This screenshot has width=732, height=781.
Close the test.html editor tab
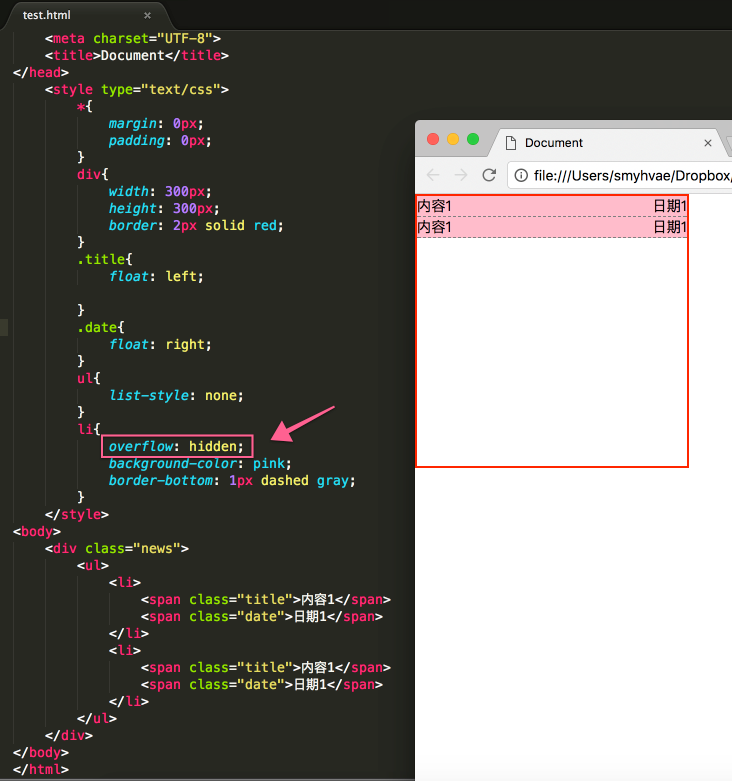147,15
